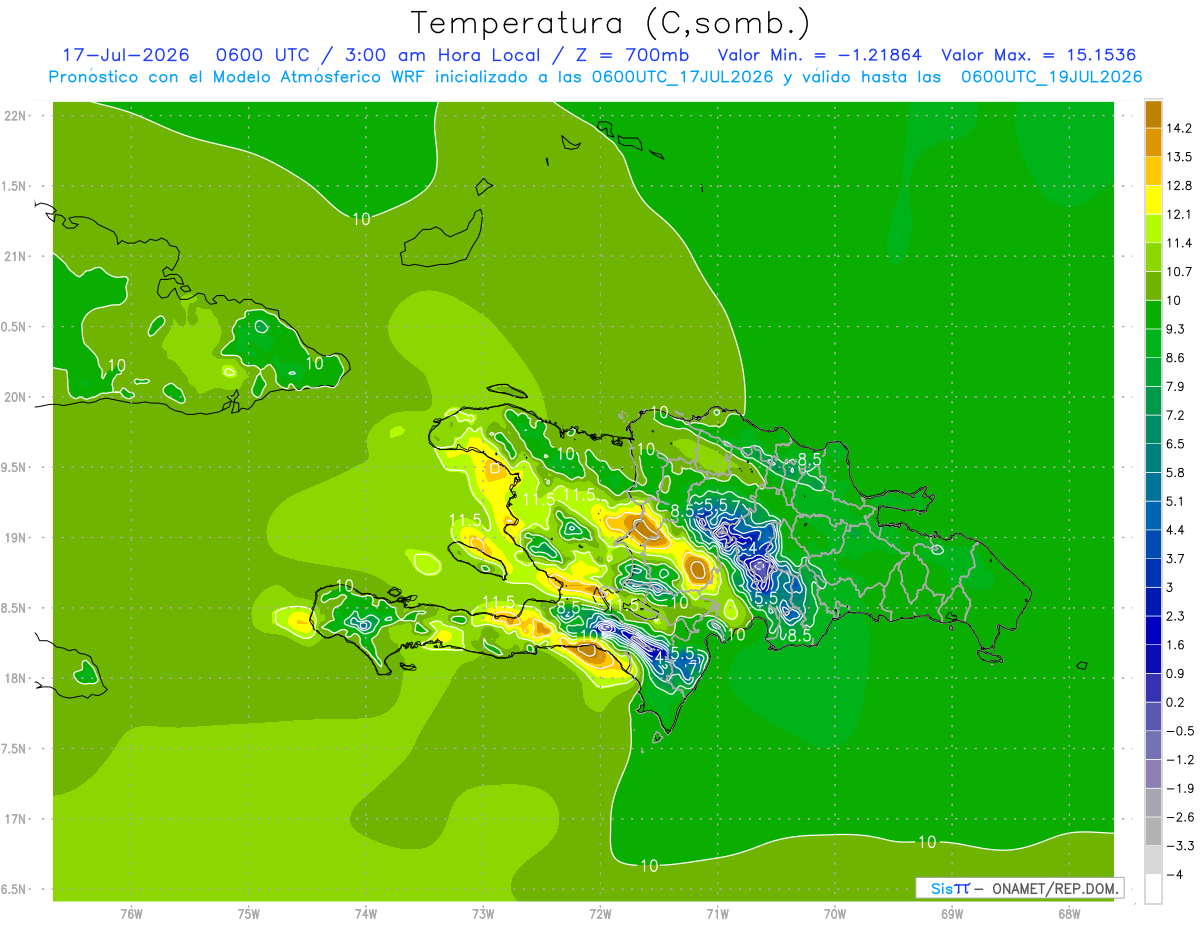Click the -4 legend value
Screen dimensions: 1200x927
tap(1174, 875)
